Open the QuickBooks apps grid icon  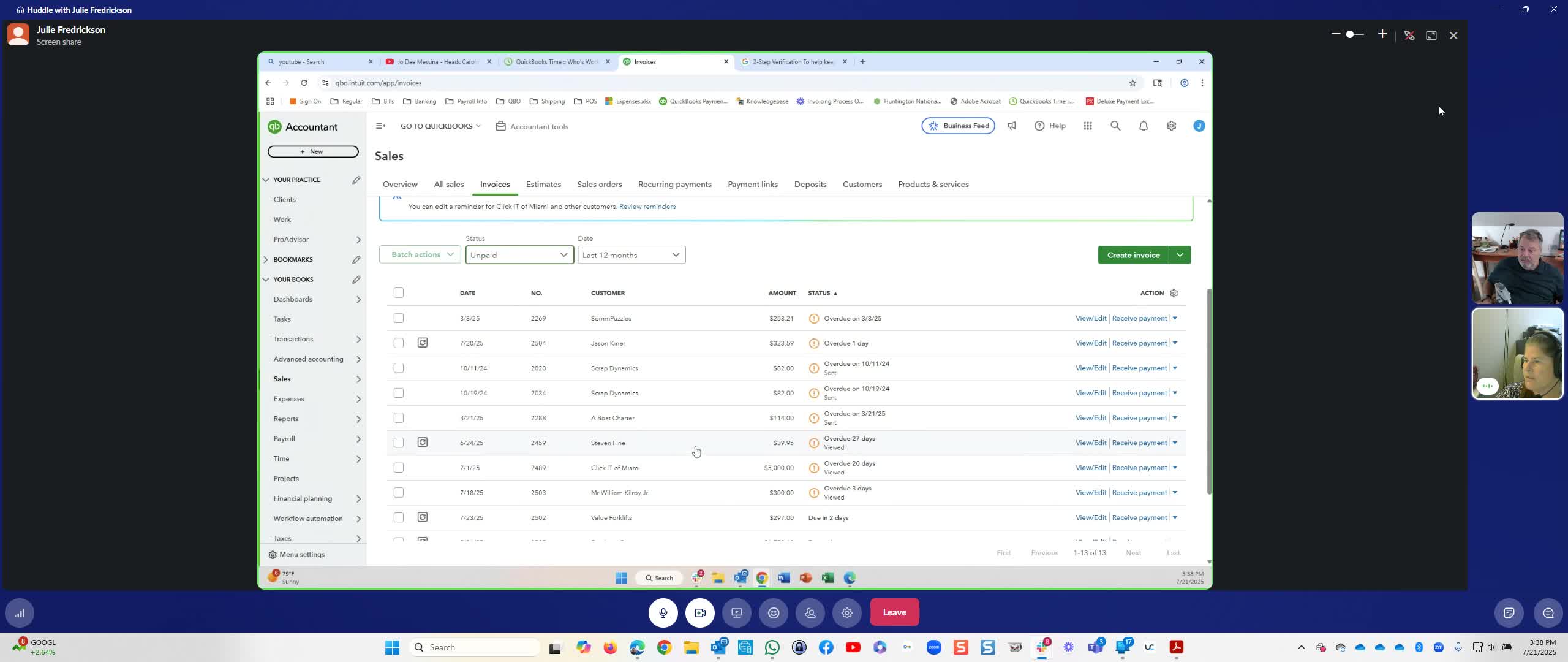click(x=1088, y=126)
